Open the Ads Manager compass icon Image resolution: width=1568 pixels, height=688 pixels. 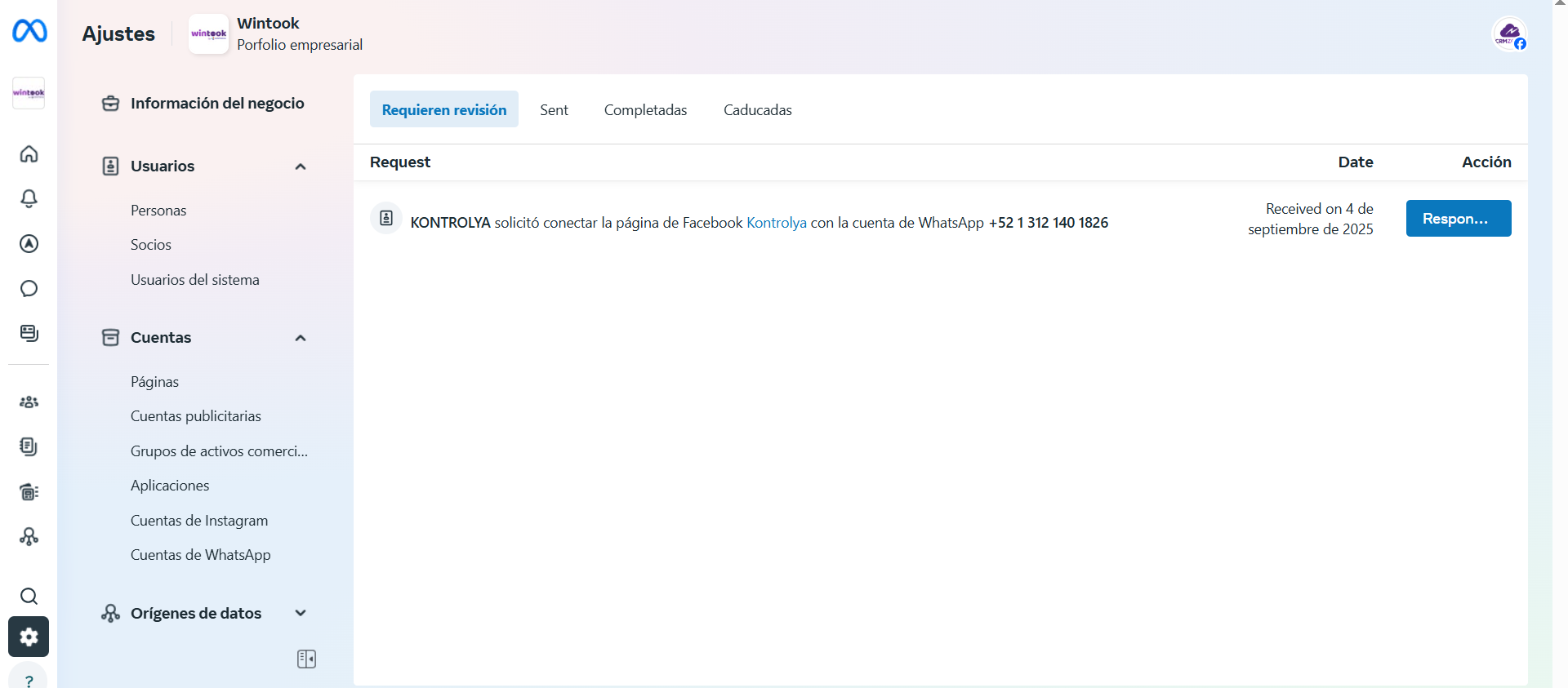29,243
